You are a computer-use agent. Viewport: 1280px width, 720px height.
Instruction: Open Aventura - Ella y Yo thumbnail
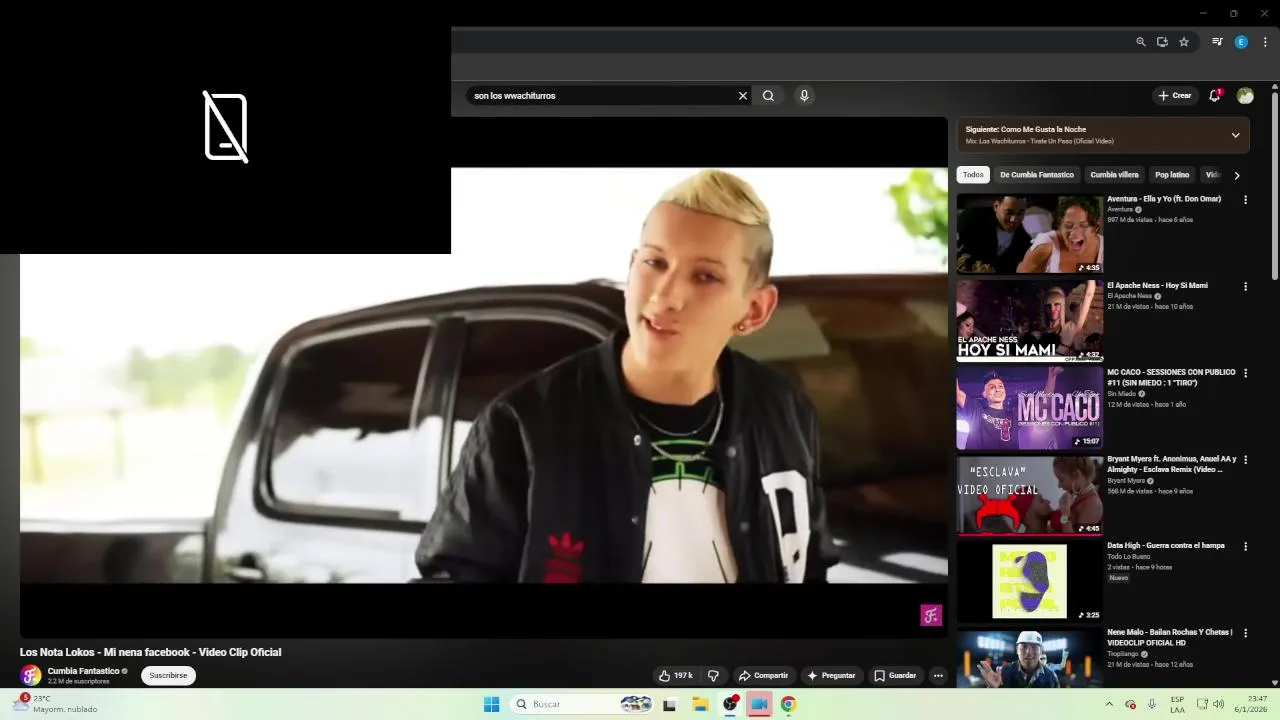coord(1029,233)
